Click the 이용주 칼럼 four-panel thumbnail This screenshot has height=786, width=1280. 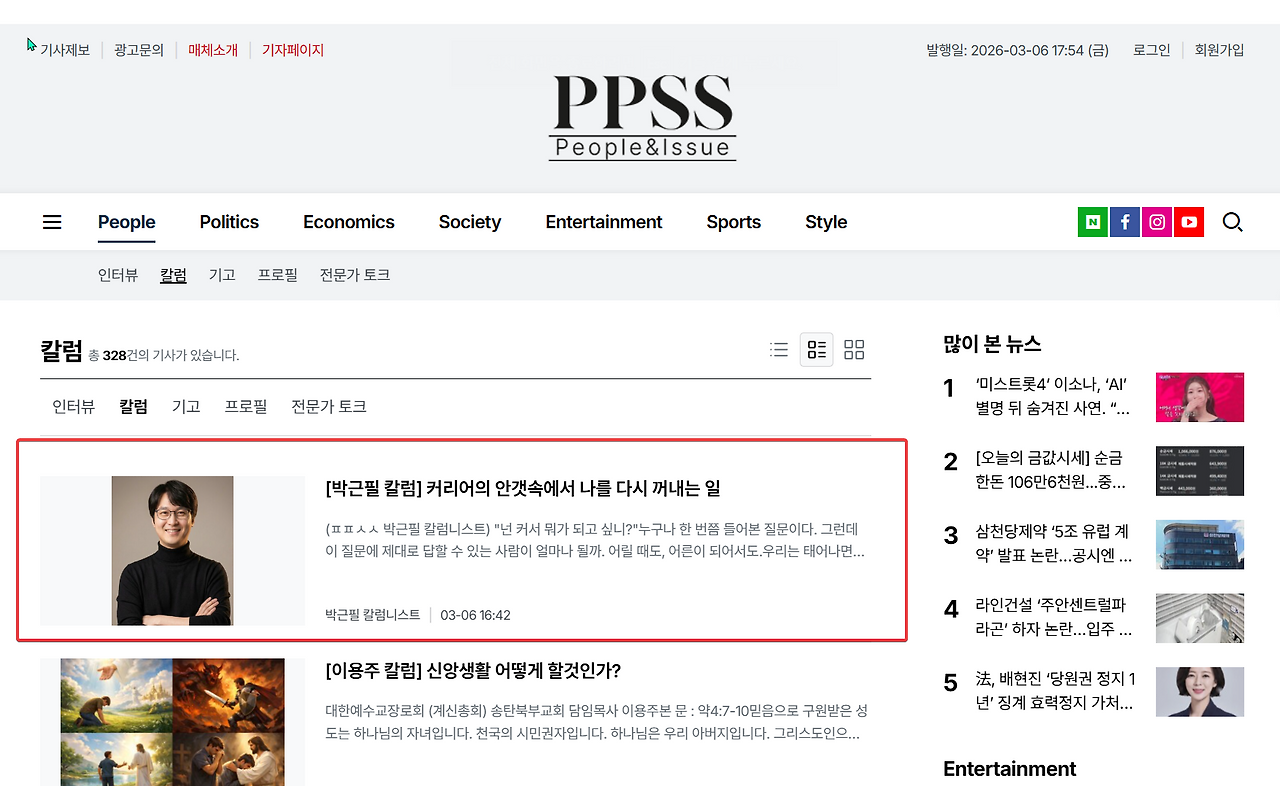pyautogui.click(x=172, y=722)
